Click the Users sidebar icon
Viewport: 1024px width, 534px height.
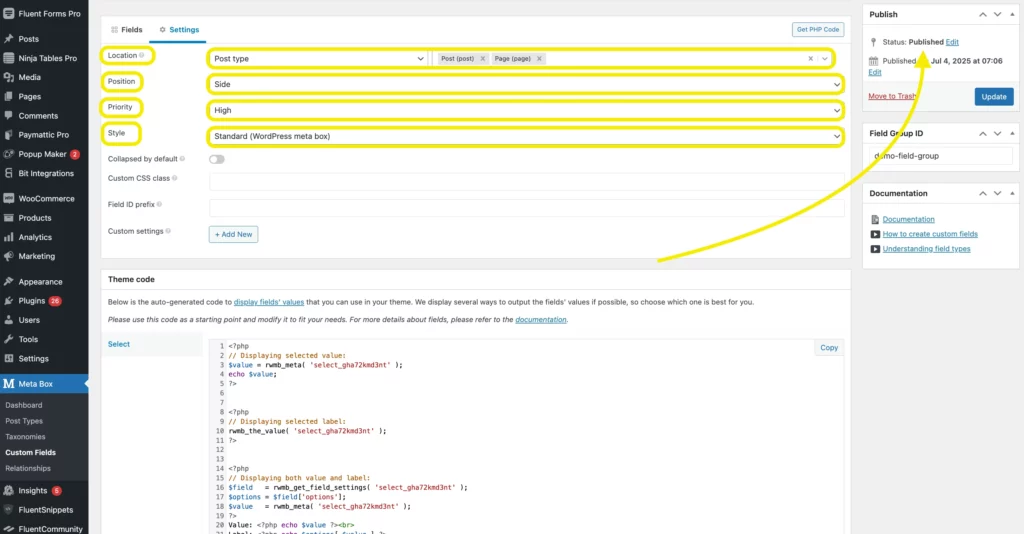point(8,320)
